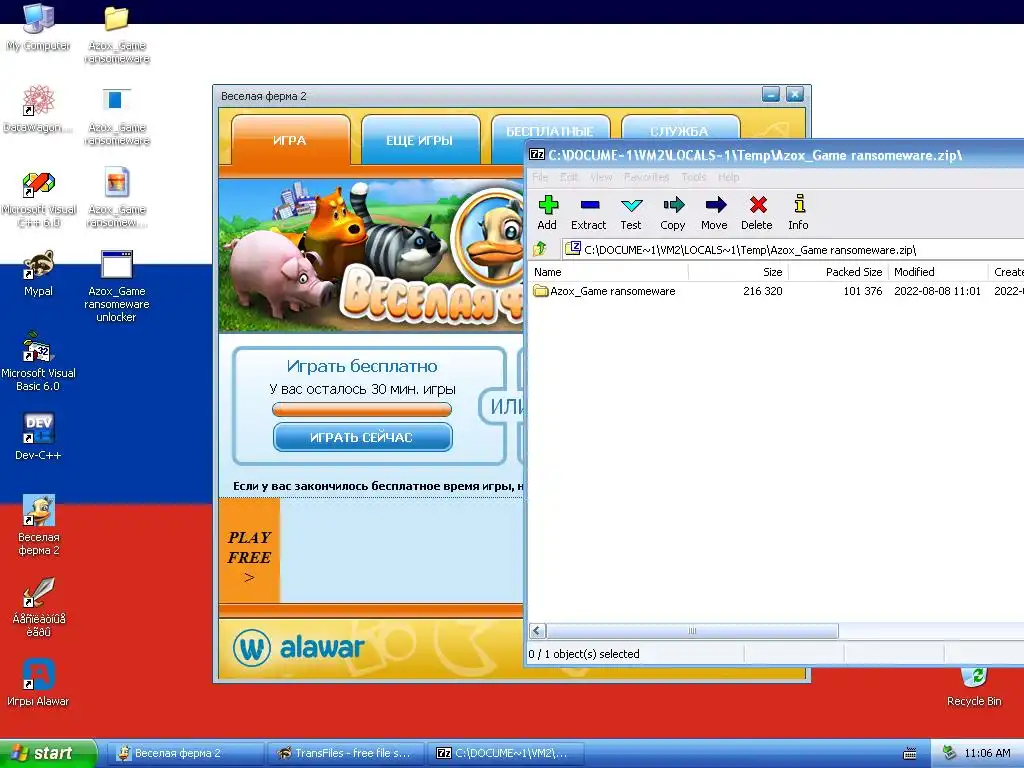Open the Mypal browser desktop icon
This screenshot has height=768, width=1024.
point(38,273)
